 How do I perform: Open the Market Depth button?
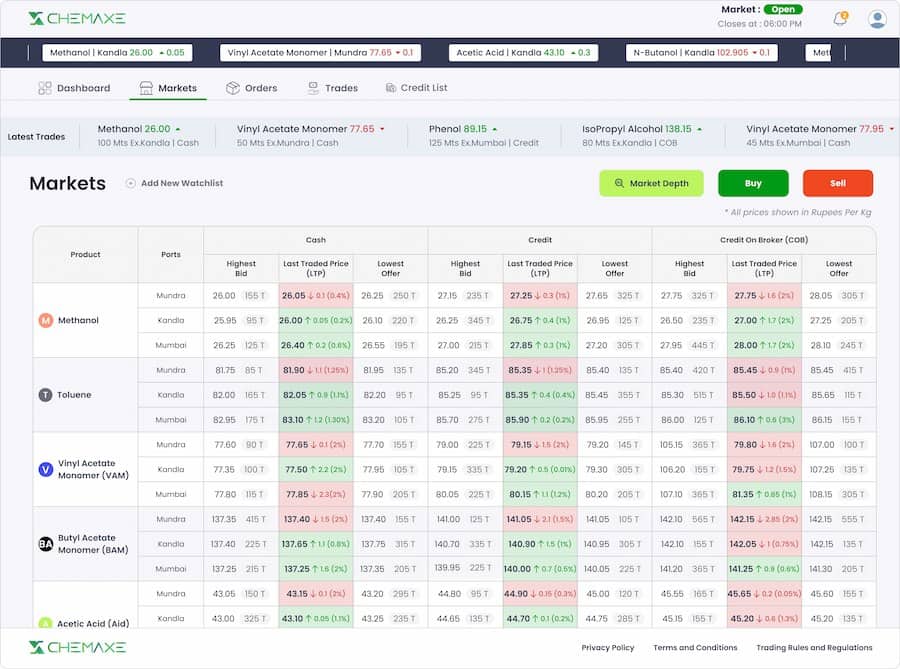651,183
